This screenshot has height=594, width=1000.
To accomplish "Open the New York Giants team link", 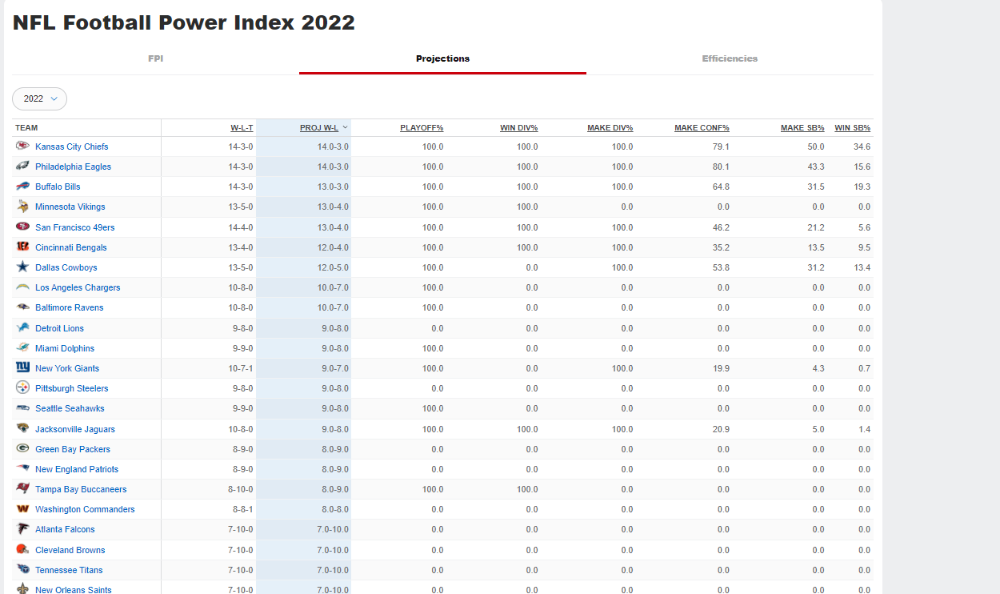I will [x=67, y=368].
